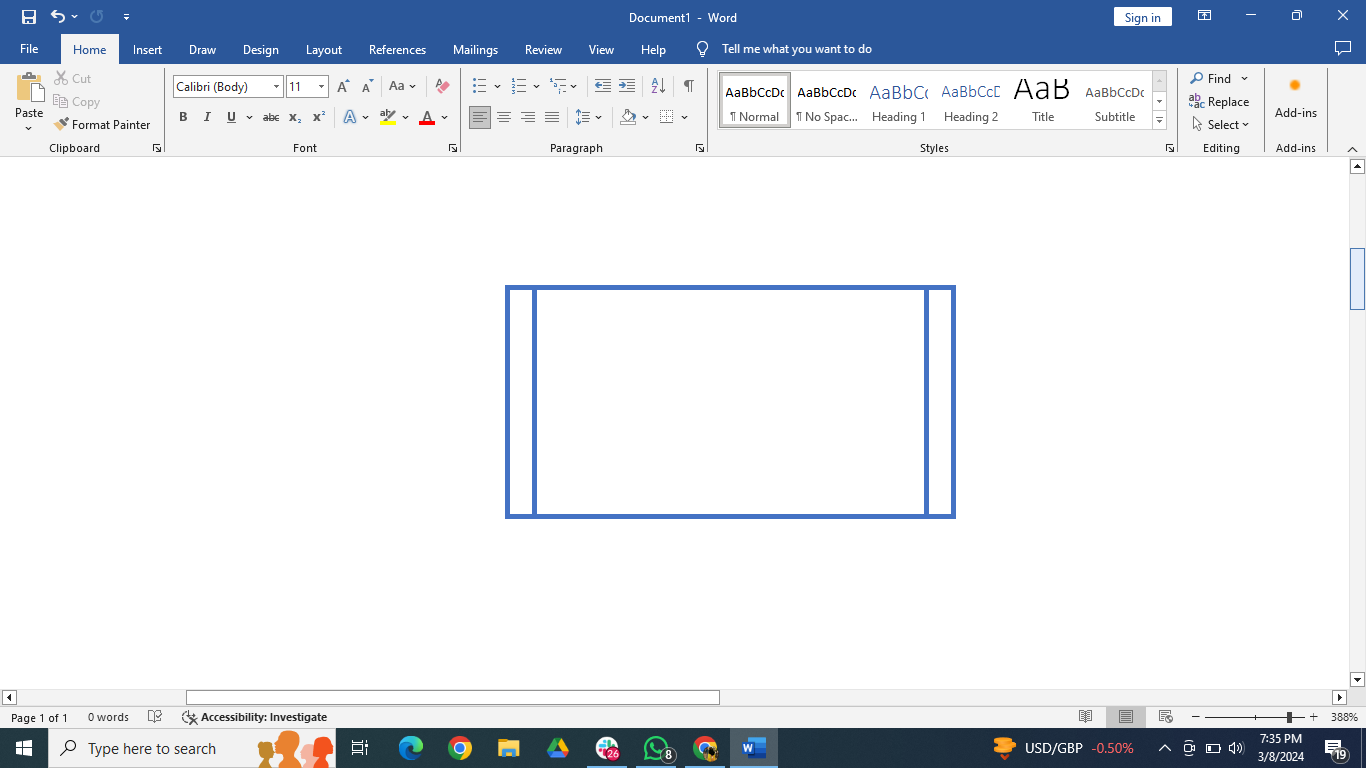Open the Change Case dropdown
This screenshot has height=768, width=1366.
[x=402, y=87]
